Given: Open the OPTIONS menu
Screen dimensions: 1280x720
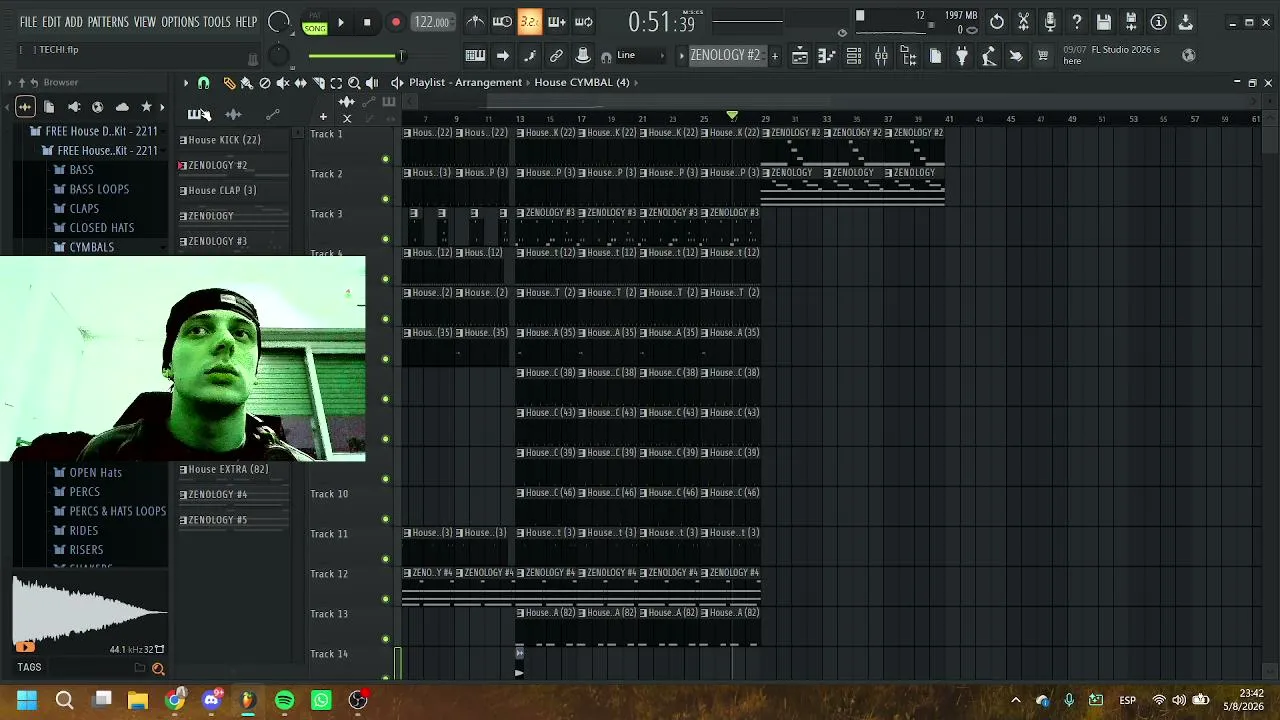Looking at the screenshot, I should coord(180,22).
